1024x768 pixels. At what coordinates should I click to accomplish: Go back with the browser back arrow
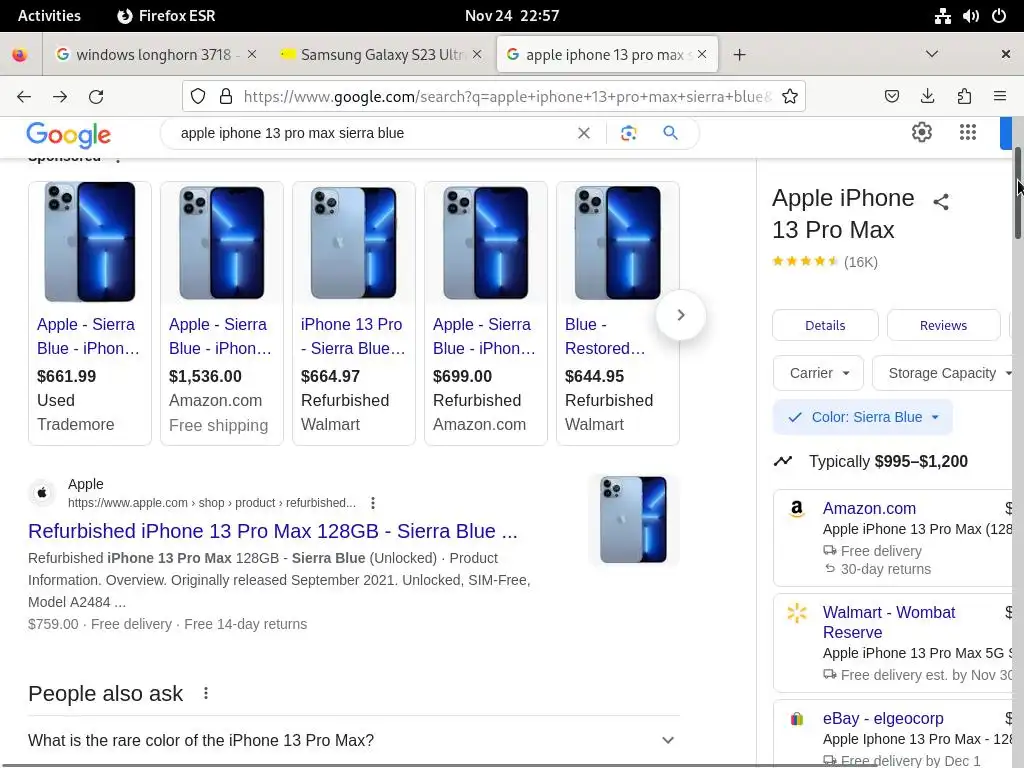tap(24, 97)
